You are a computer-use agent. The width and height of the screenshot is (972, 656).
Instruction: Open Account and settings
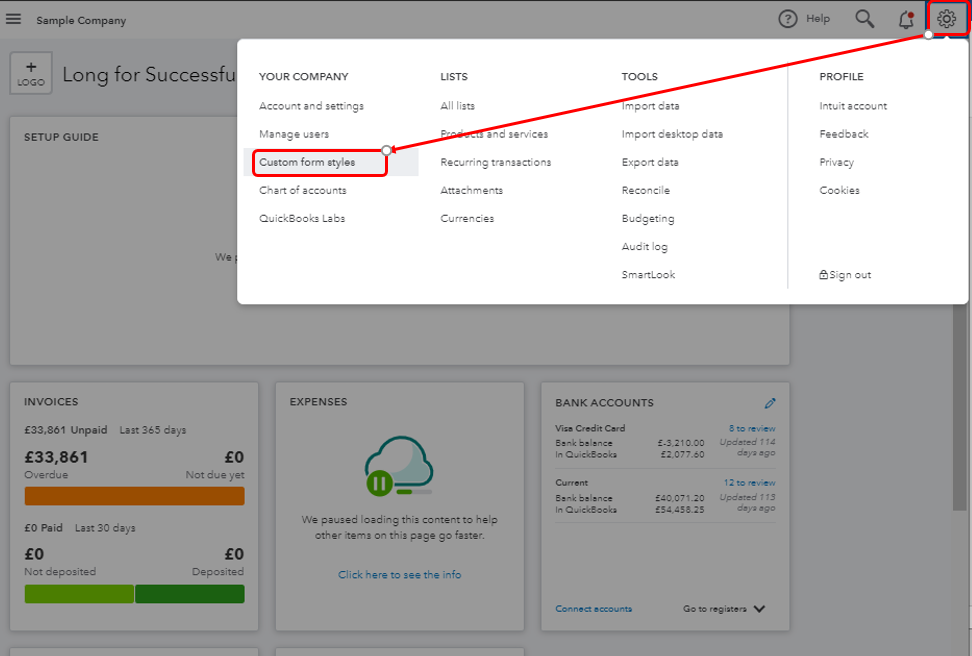(311, 106)
